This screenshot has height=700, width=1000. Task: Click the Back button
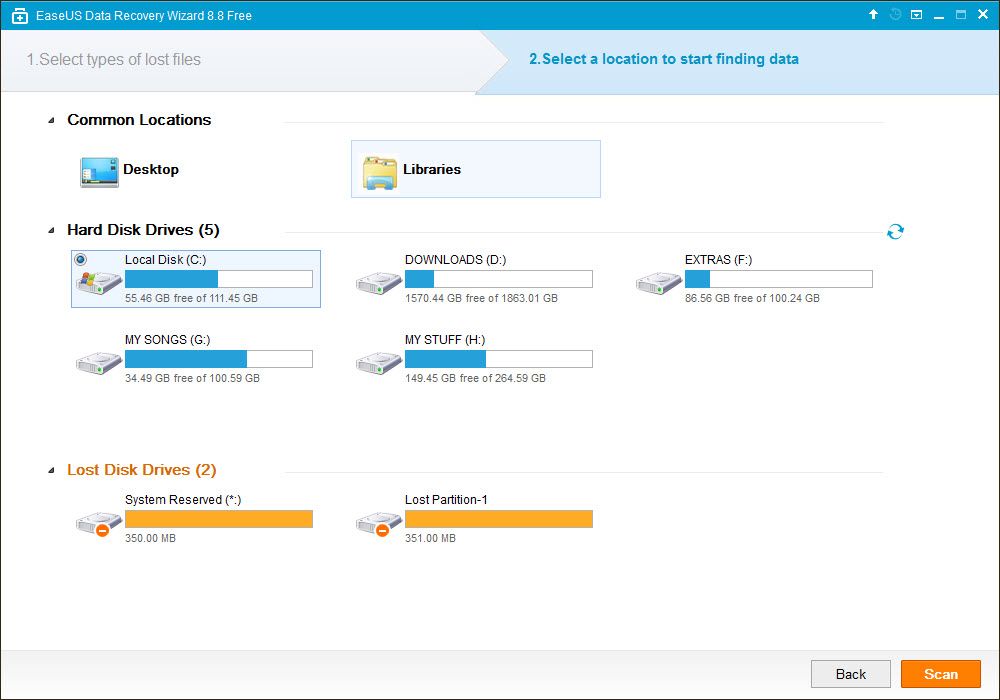(851, 674)
